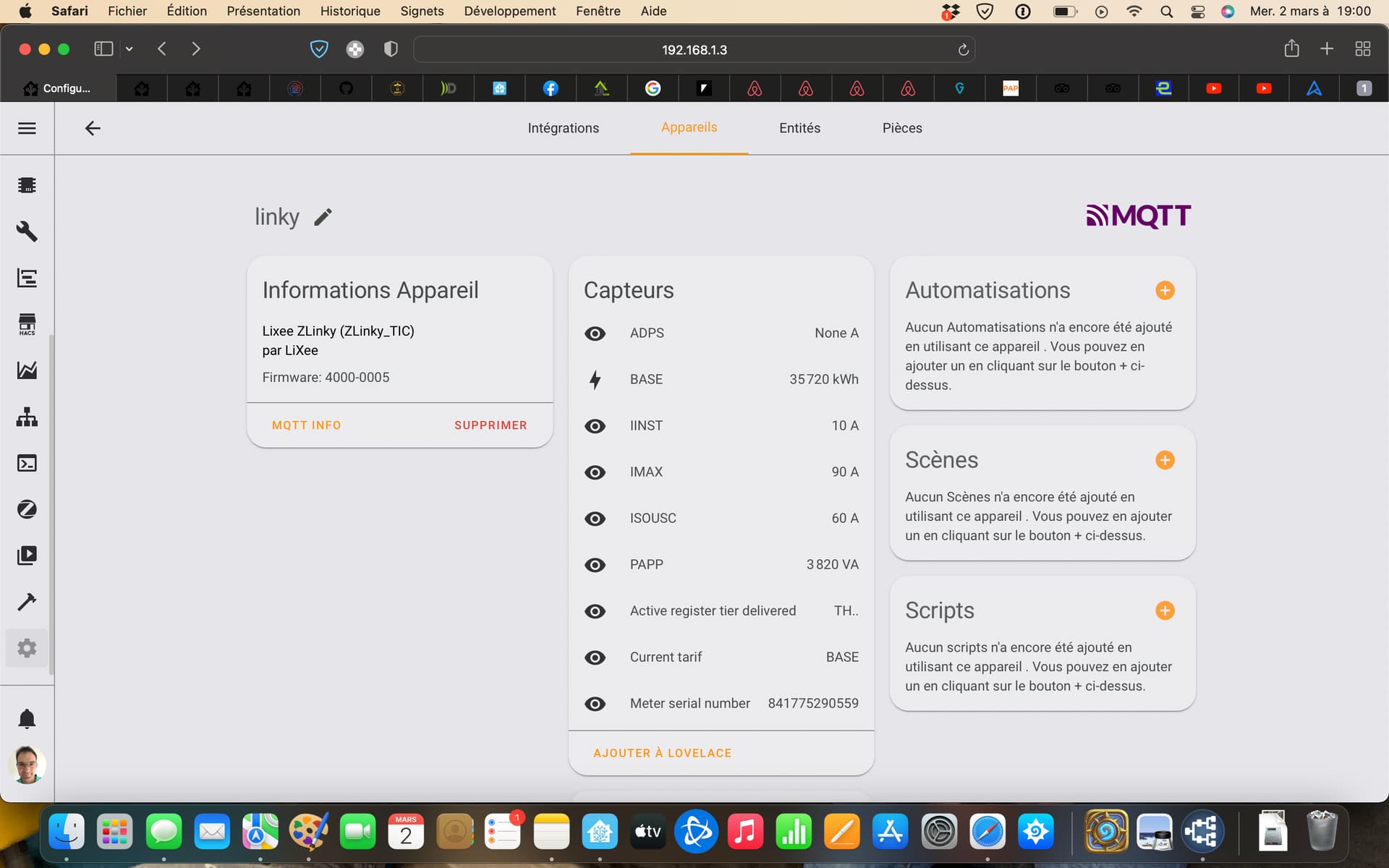
Task: Switch to the Entités tab
Action: [799, 128]
